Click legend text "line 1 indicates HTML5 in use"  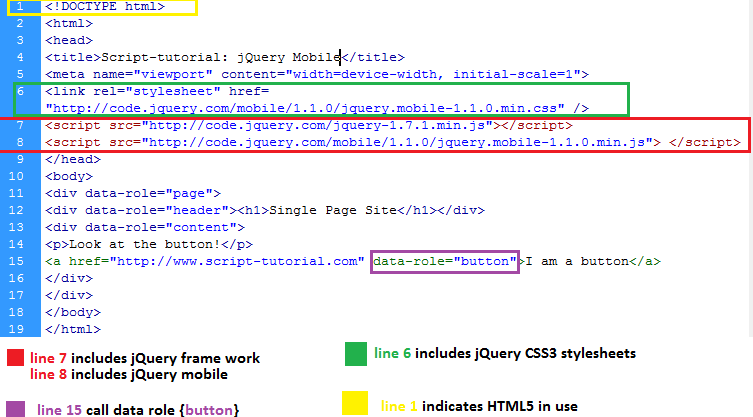[479, 406]
